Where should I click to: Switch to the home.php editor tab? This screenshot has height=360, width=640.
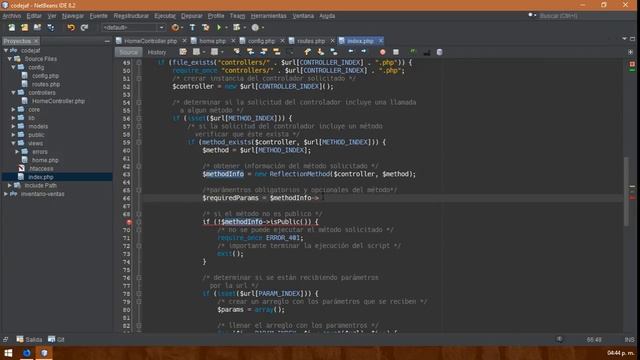tap(212, 41)
